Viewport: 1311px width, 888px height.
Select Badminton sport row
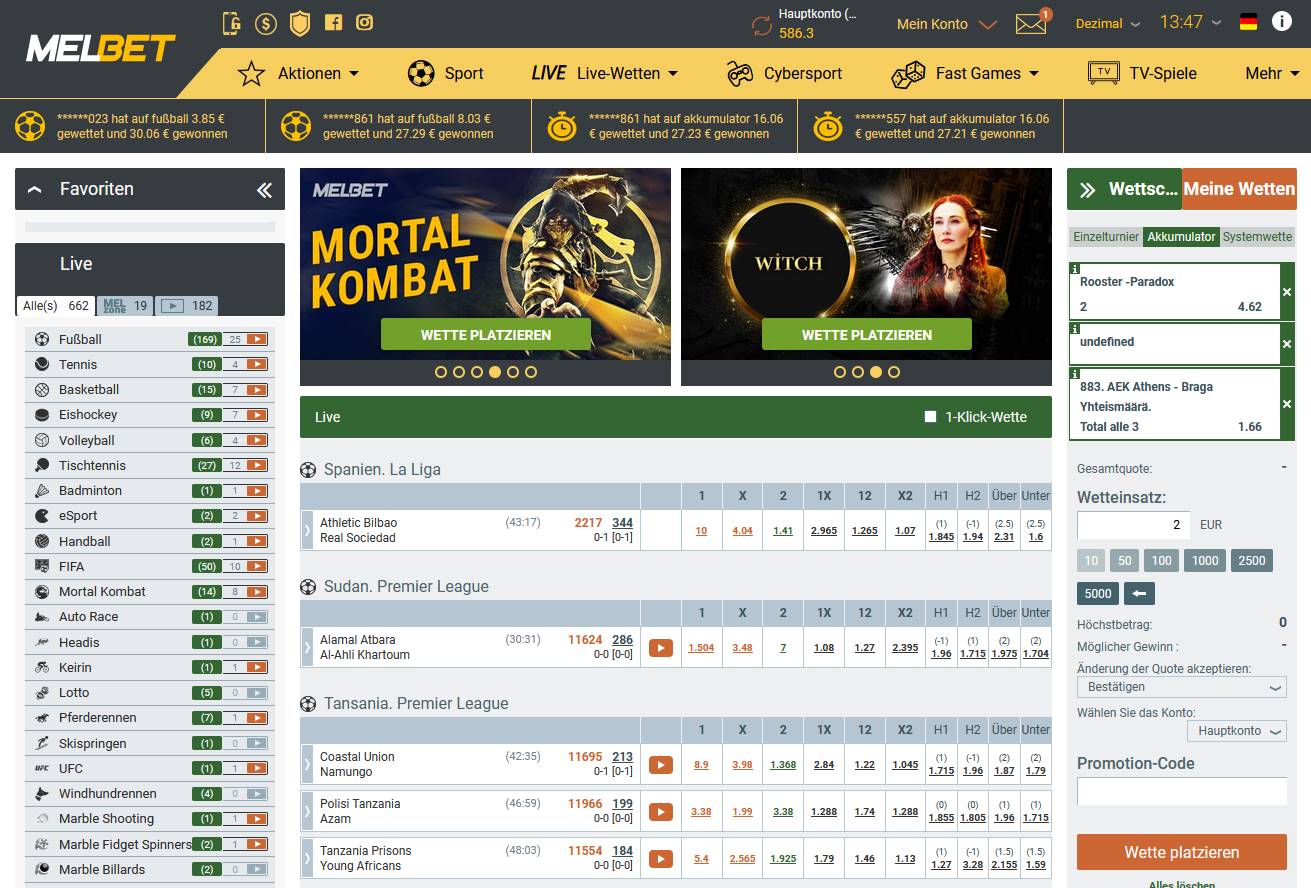point(150,490)
